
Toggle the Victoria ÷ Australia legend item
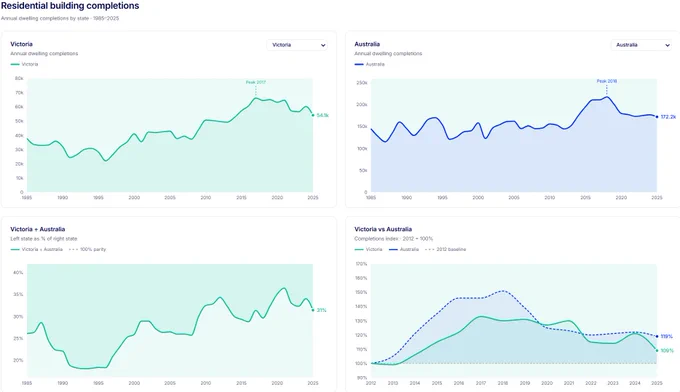(x=37, y=249)
